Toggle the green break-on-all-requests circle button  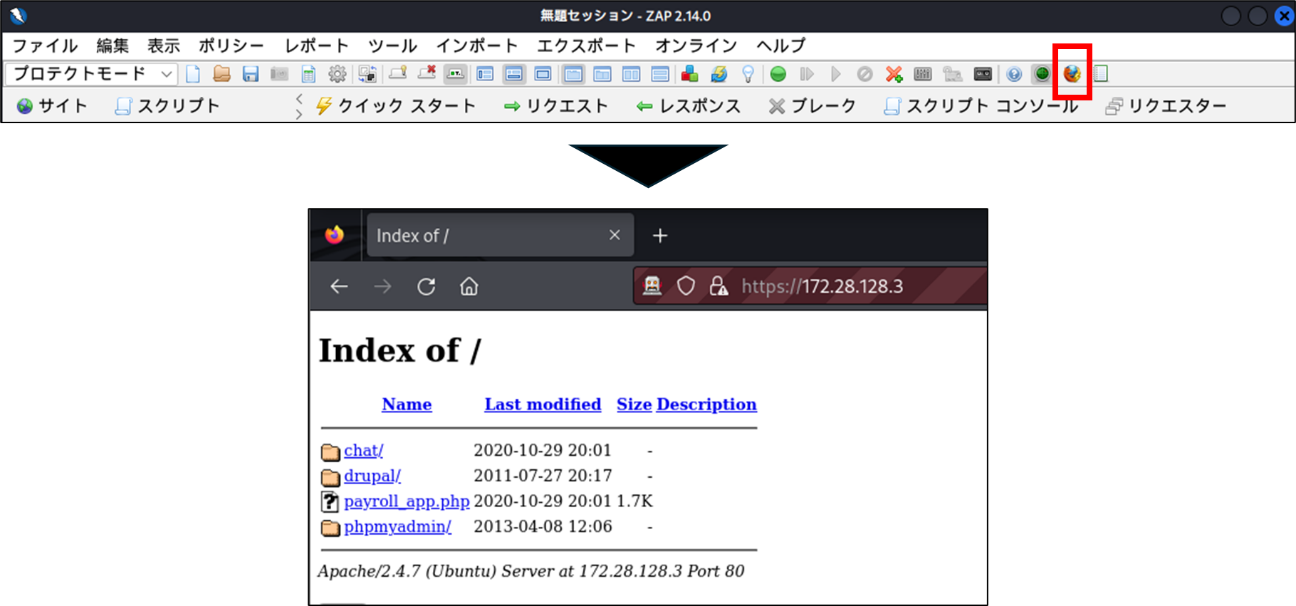click(x=778, y=74)
